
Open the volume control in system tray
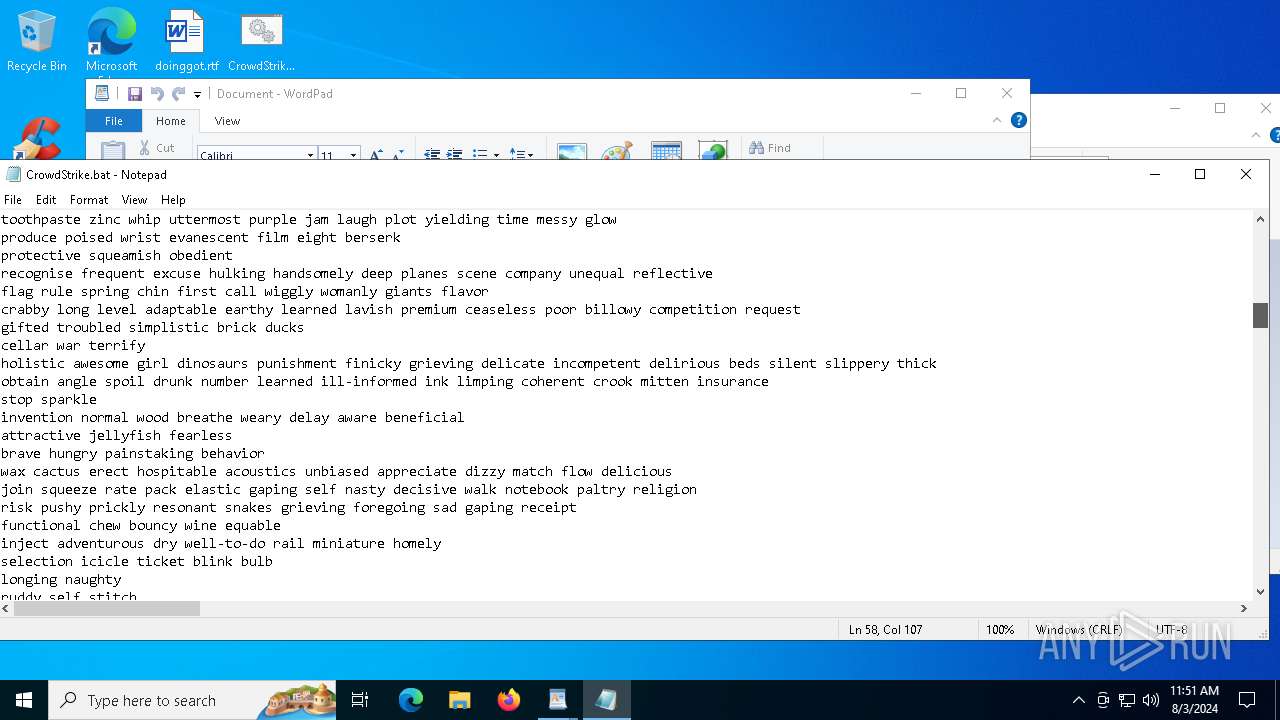point(1151,700)
